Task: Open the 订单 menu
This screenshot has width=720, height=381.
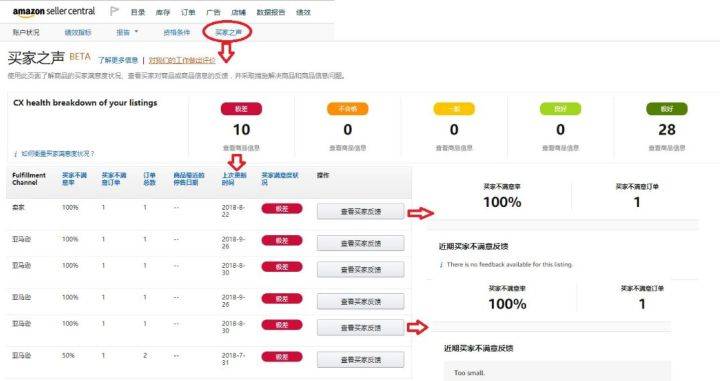Action: (188, 12)
